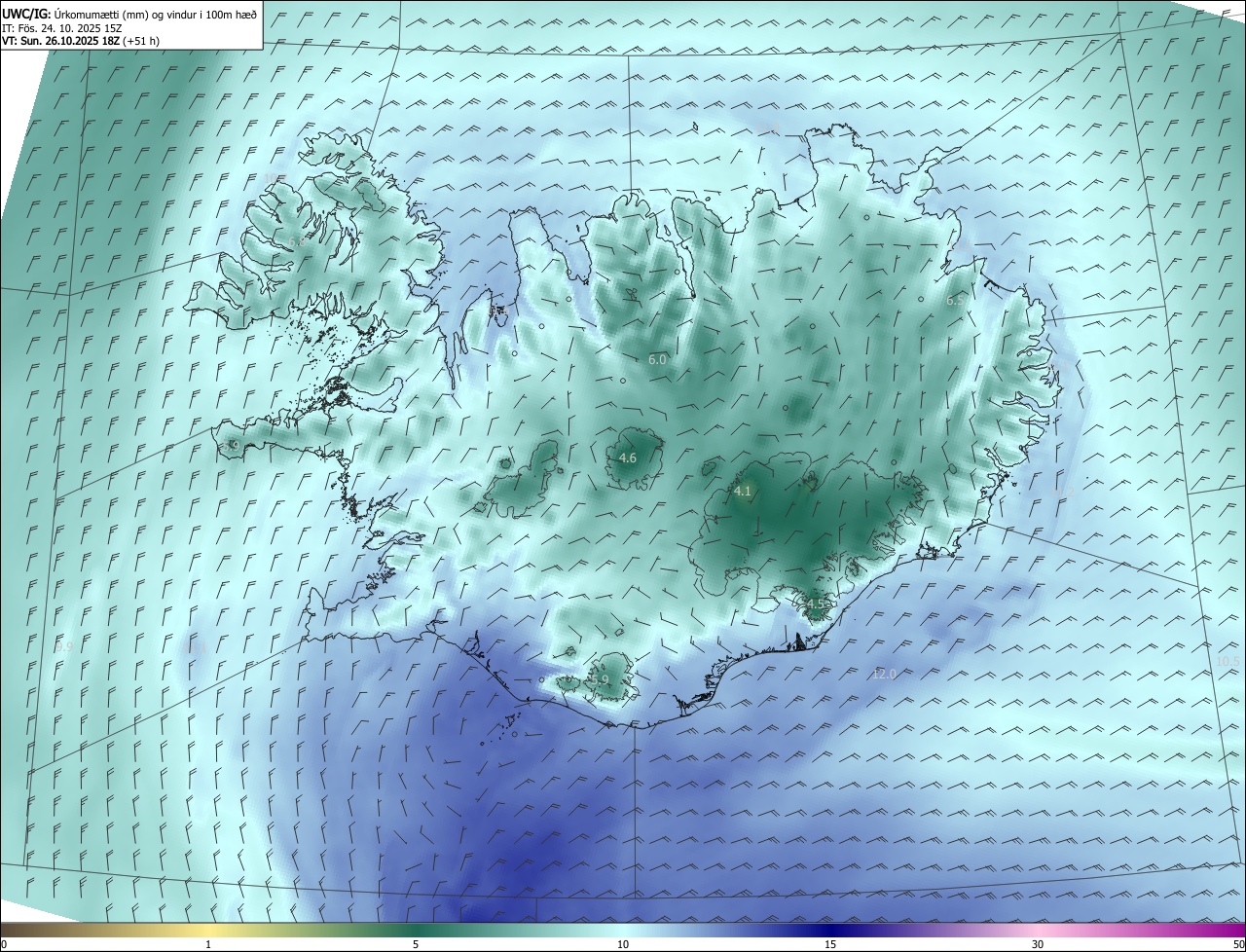Click the 6.5 value in northeast Iceland
The width and height of the screenshot is (1246, 952).
(955, 301)
